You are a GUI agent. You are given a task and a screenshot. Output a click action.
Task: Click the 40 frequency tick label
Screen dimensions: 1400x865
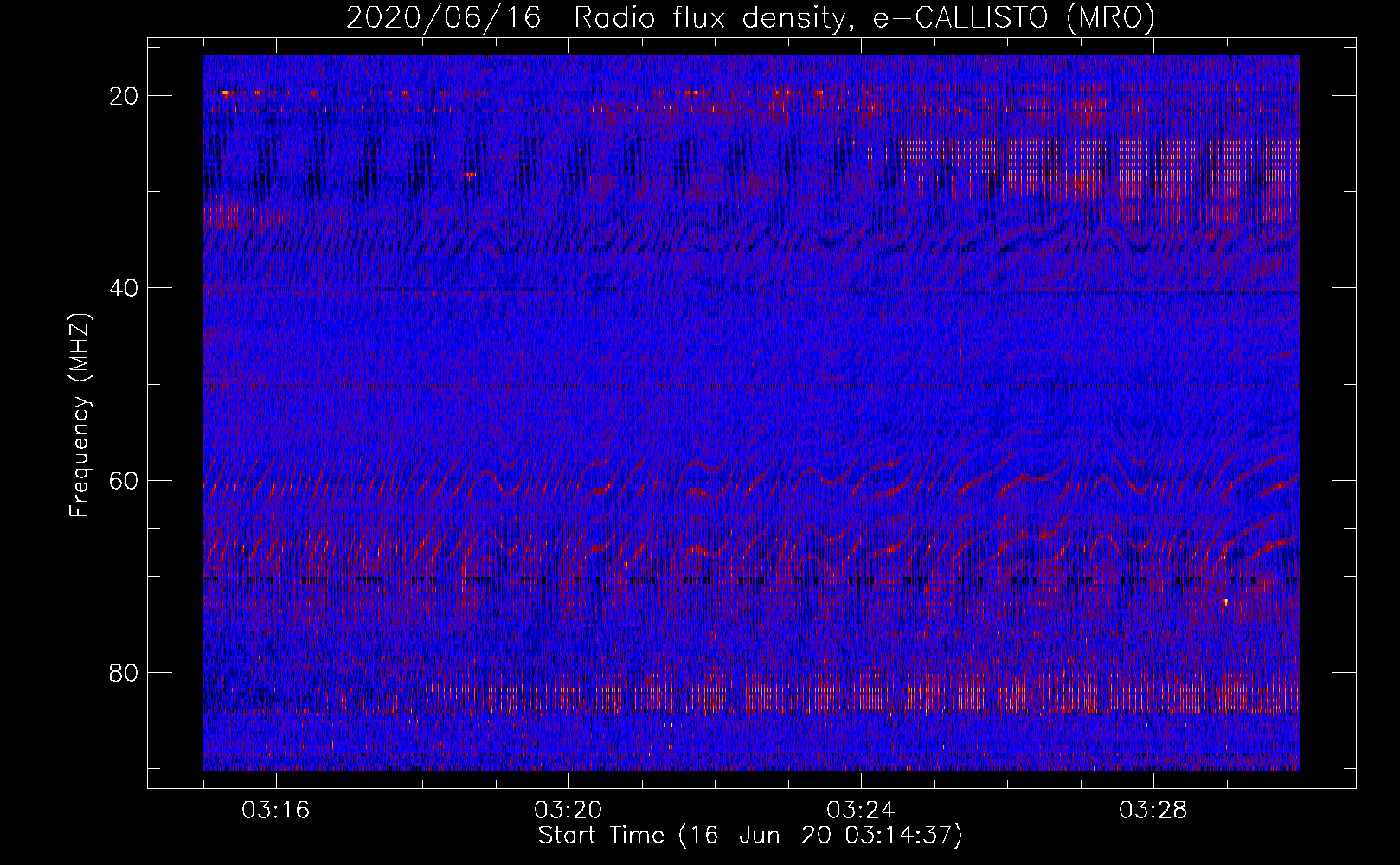(125, 288)
